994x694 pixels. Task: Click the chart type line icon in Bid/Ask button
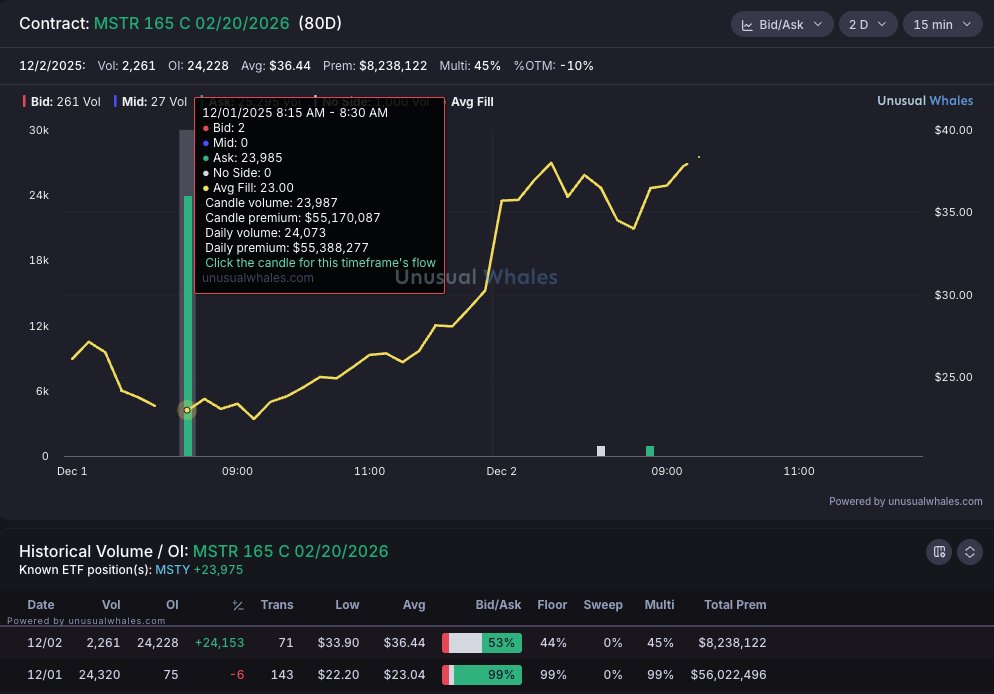[749, 25]
